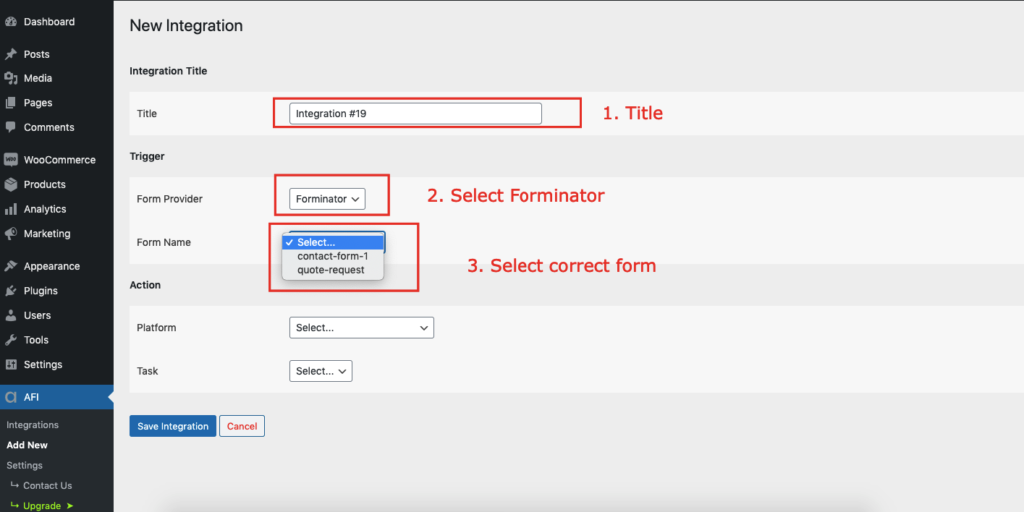
Task: Click the Marketing megaphone icon
Action: (10, 233)
